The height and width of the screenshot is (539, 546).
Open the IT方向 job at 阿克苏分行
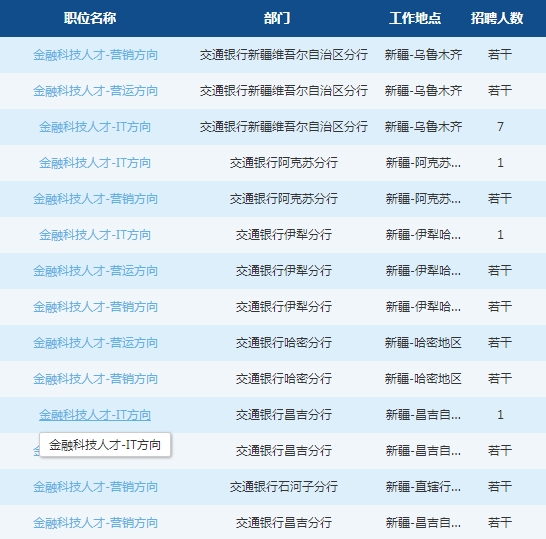[x=95, y=163]
